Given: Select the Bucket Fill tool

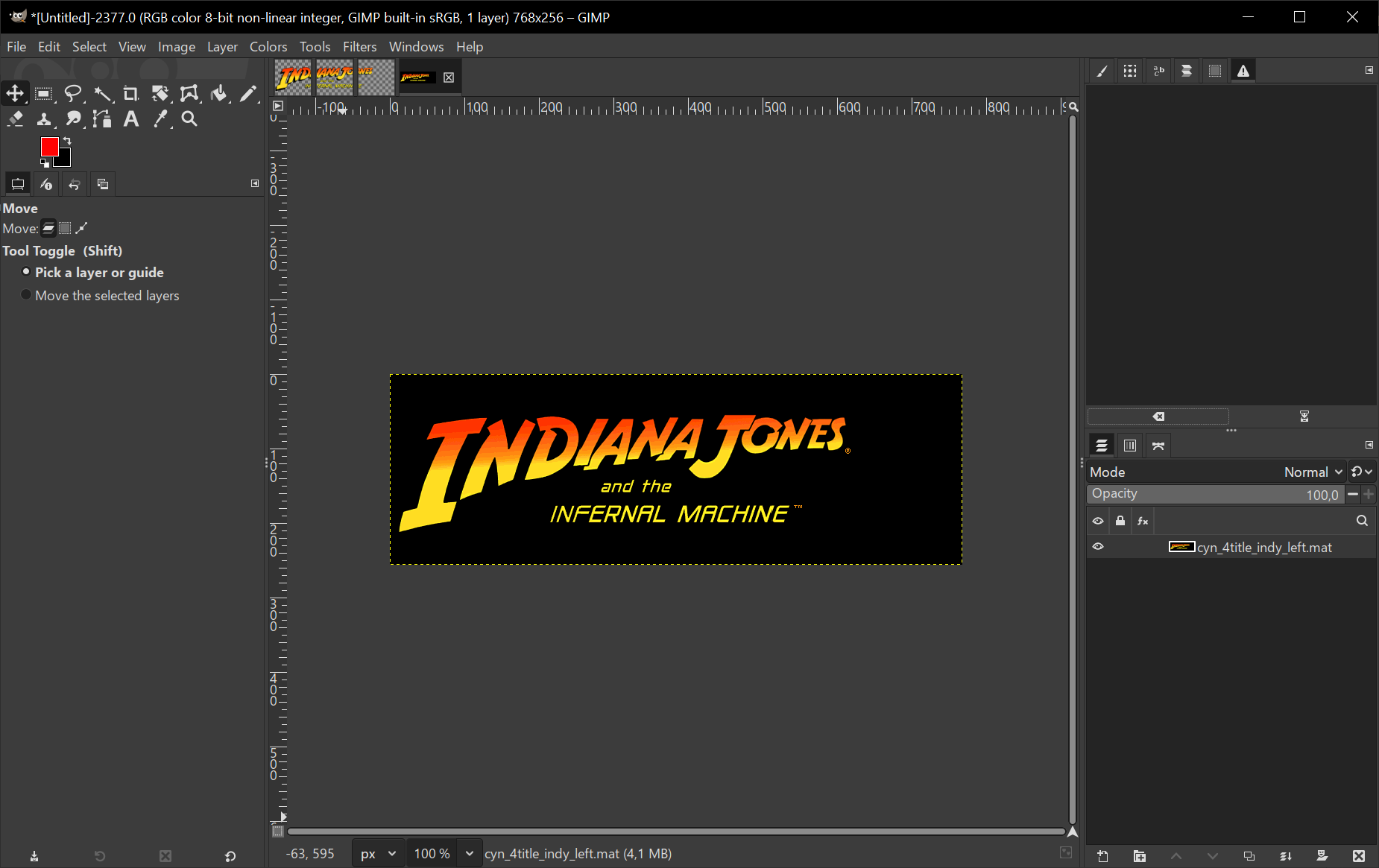Looking at the screenshot, I should click(x=218, y=93).
